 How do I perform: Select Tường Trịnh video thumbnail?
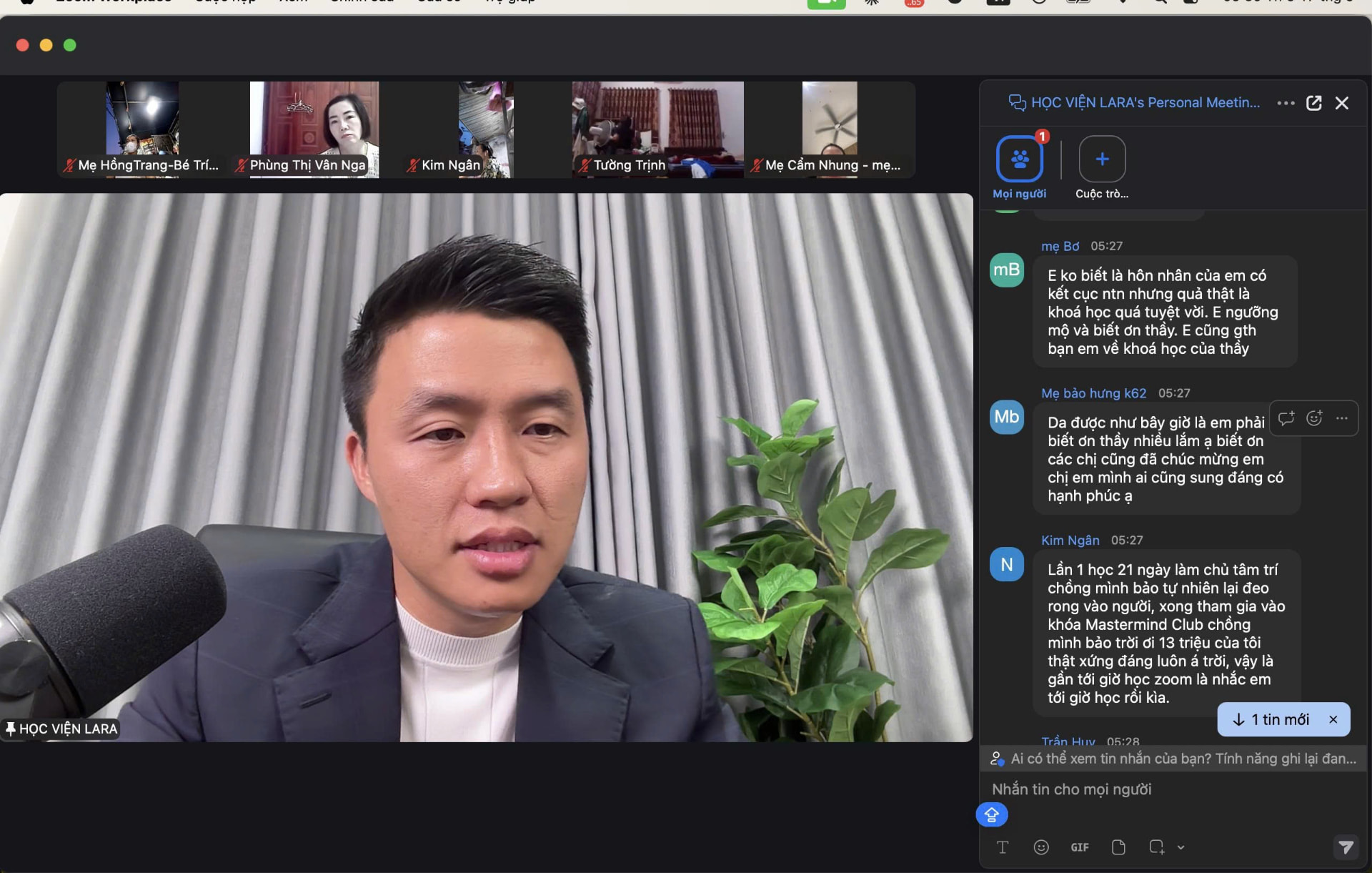[657, 129]
